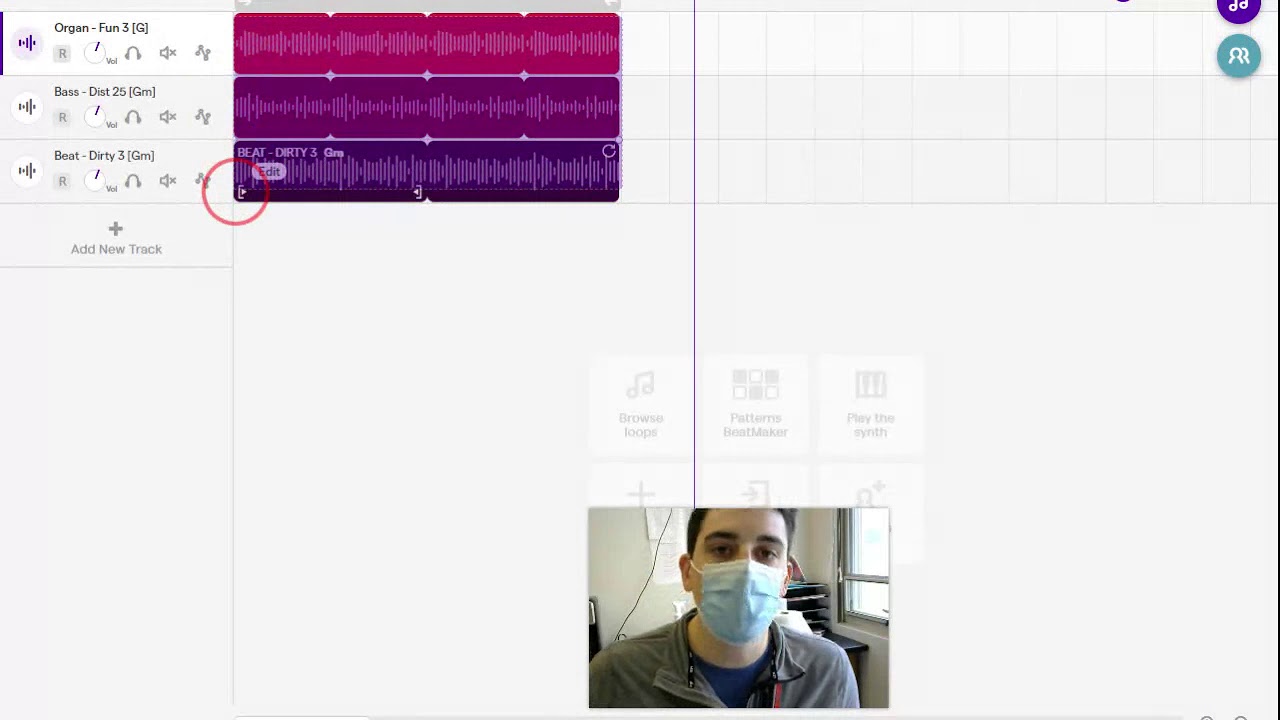1280x720 pixels.
Task: Open Patterns BeatMaker
Action: tap(756, 404)
